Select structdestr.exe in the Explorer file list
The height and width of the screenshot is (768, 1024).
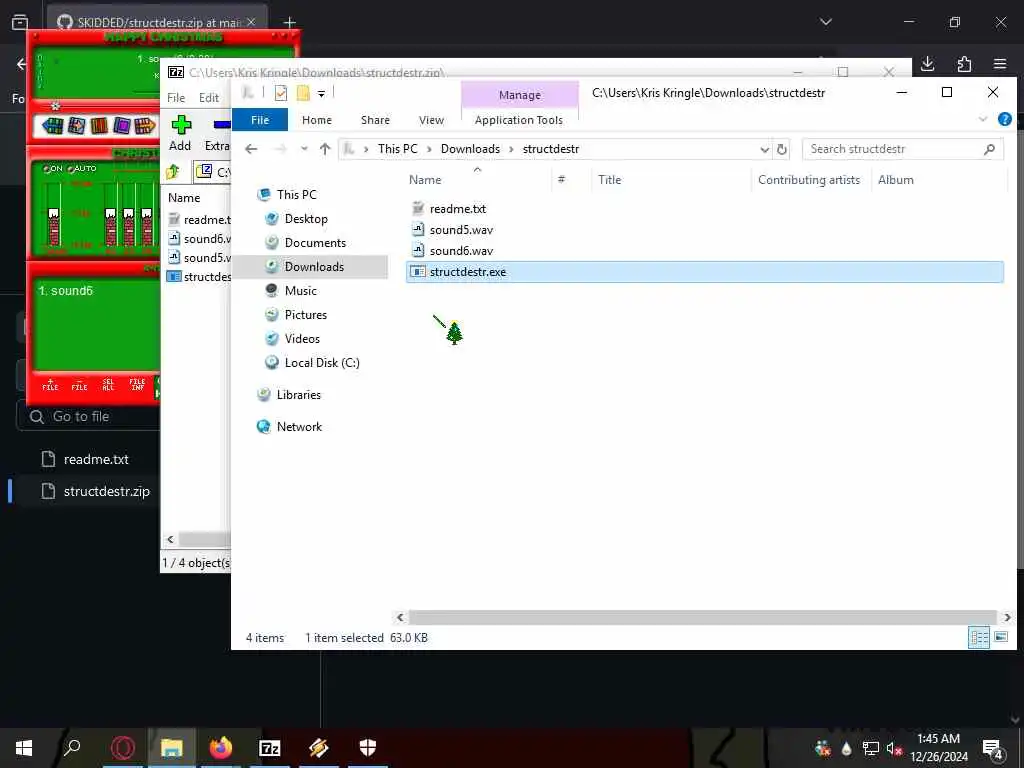point(705,272)
